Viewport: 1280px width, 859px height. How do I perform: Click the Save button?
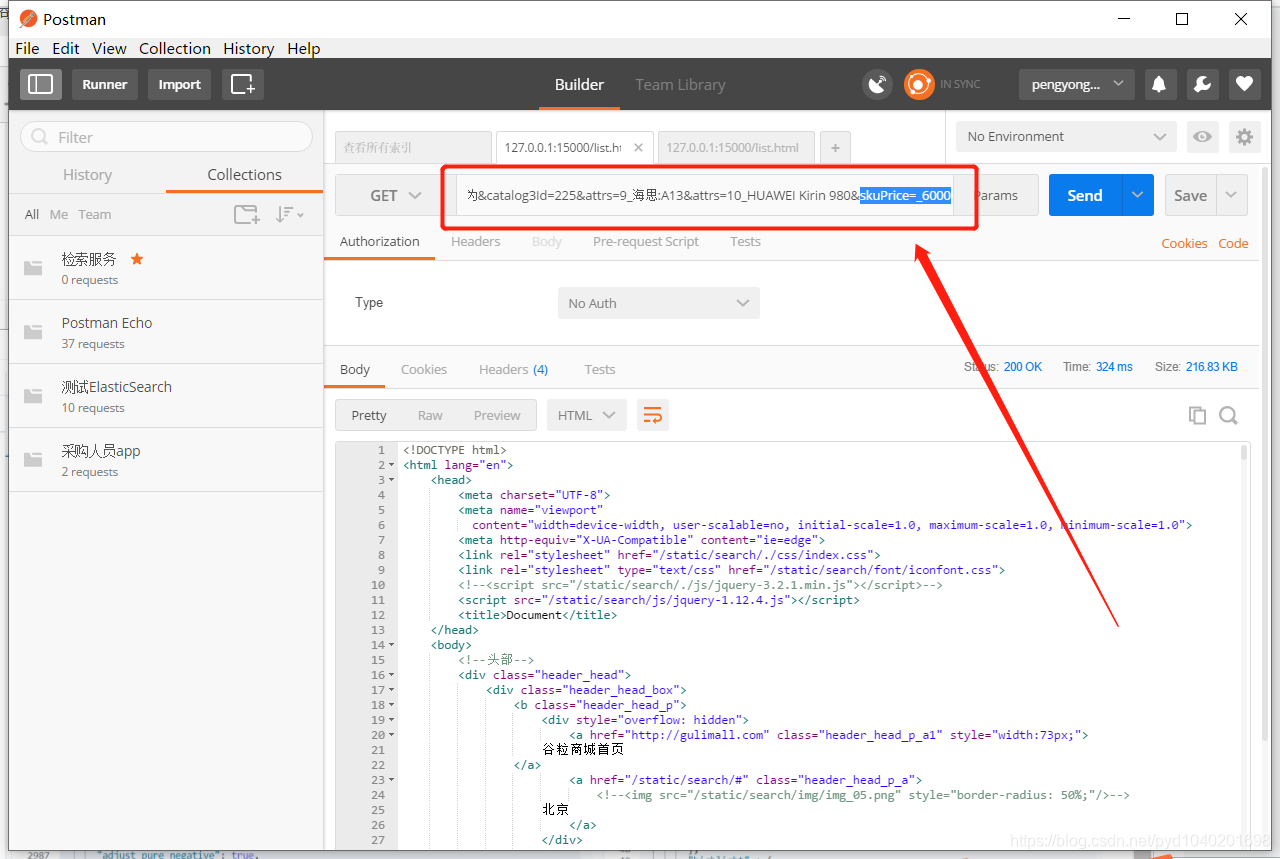tap(1190, 195)
